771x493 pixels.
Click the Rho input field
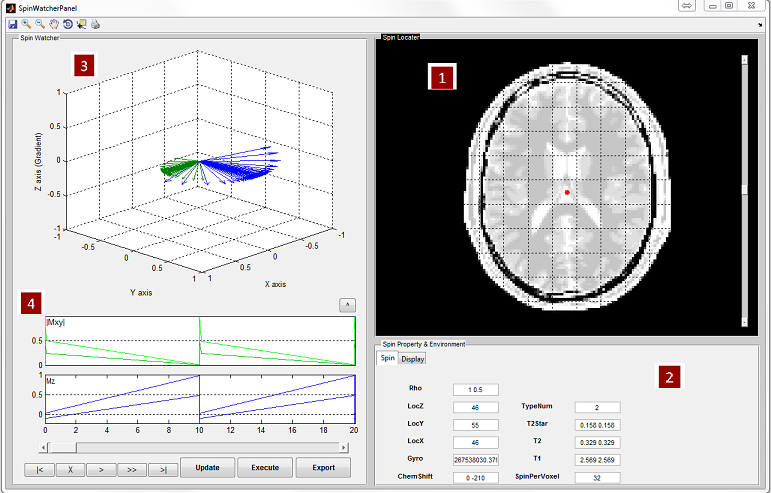point(475,389)
